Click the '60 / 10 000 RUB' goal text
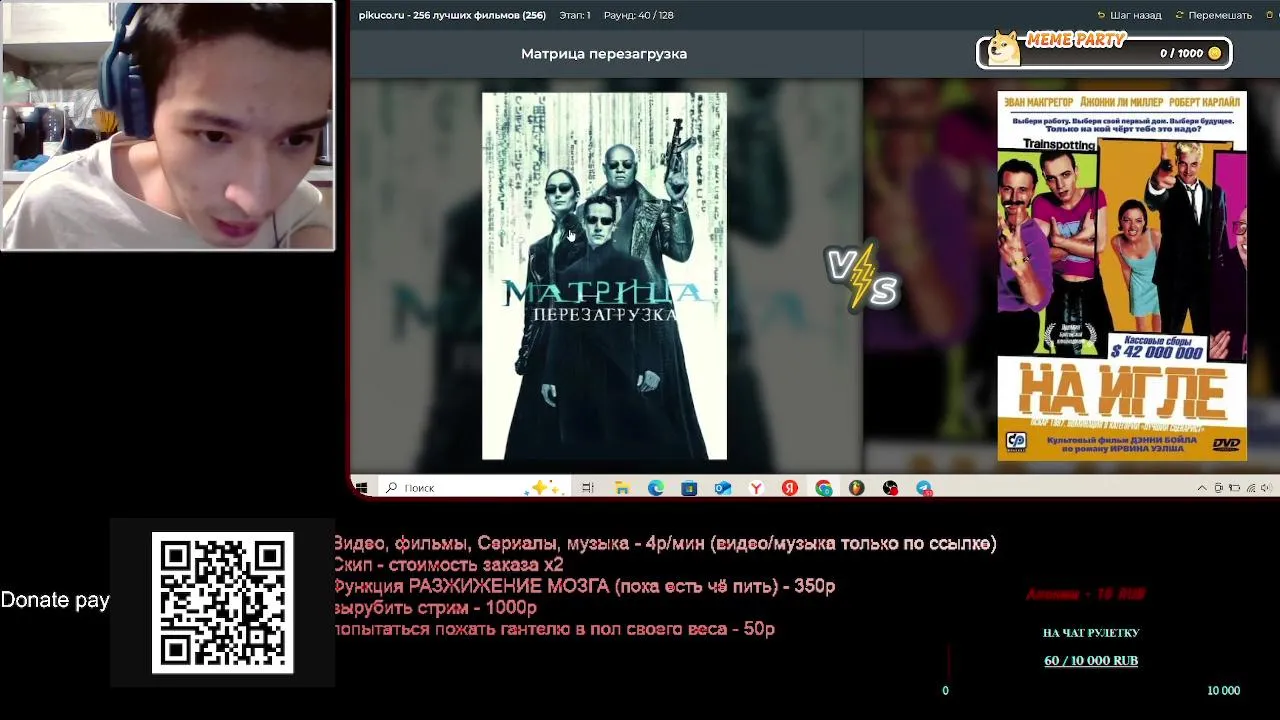Image resolution: width=1280 pixels, height=720 pixels. click(1091, 661)
